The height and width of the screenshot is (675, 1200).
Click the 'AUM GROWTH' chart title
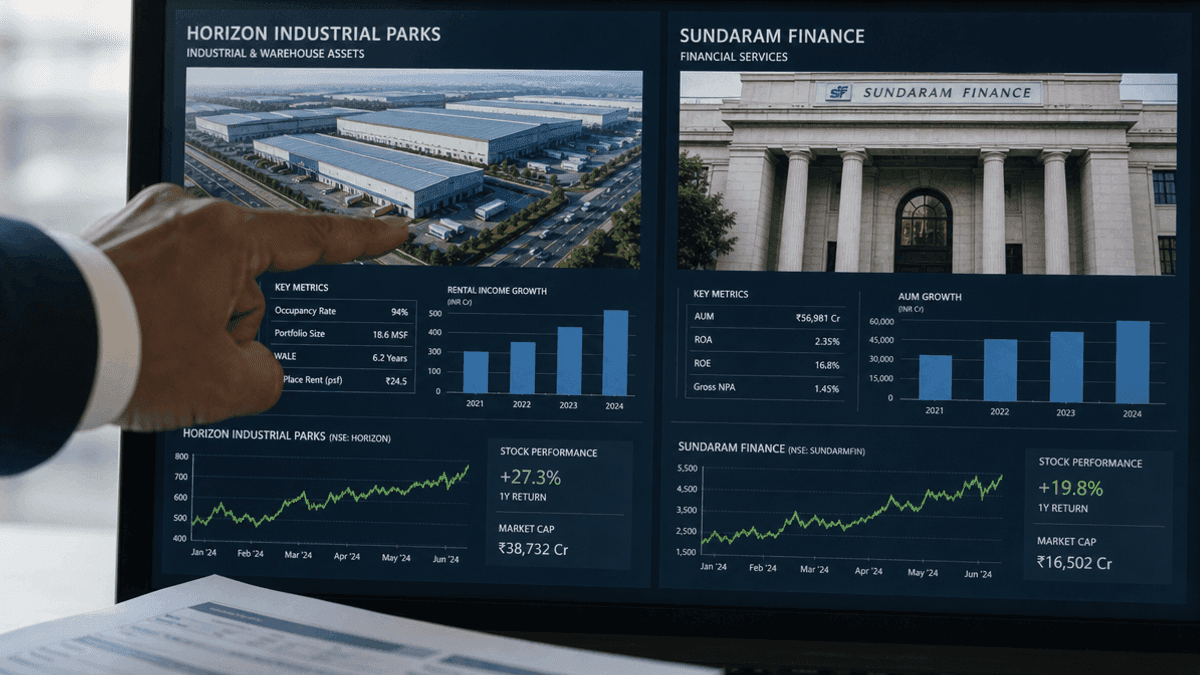point(930,297)
